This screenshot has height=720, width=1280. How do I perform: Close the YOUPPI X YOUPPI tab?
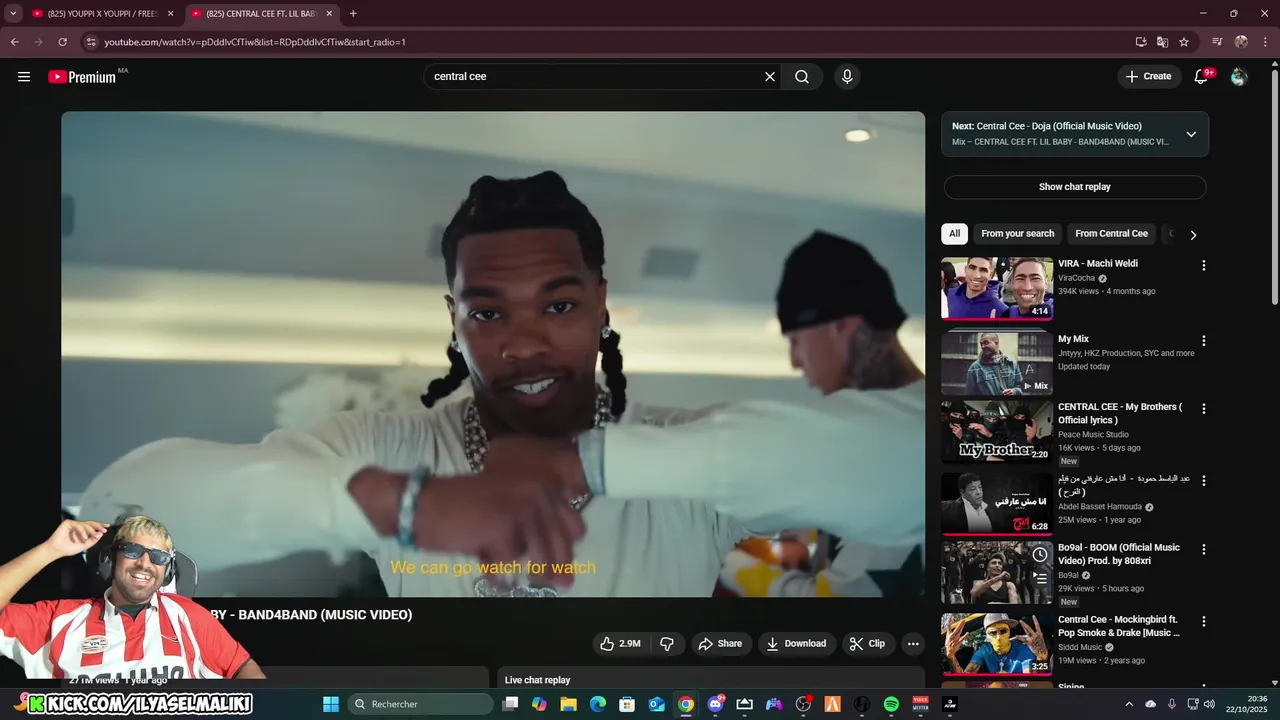(170, 14)
